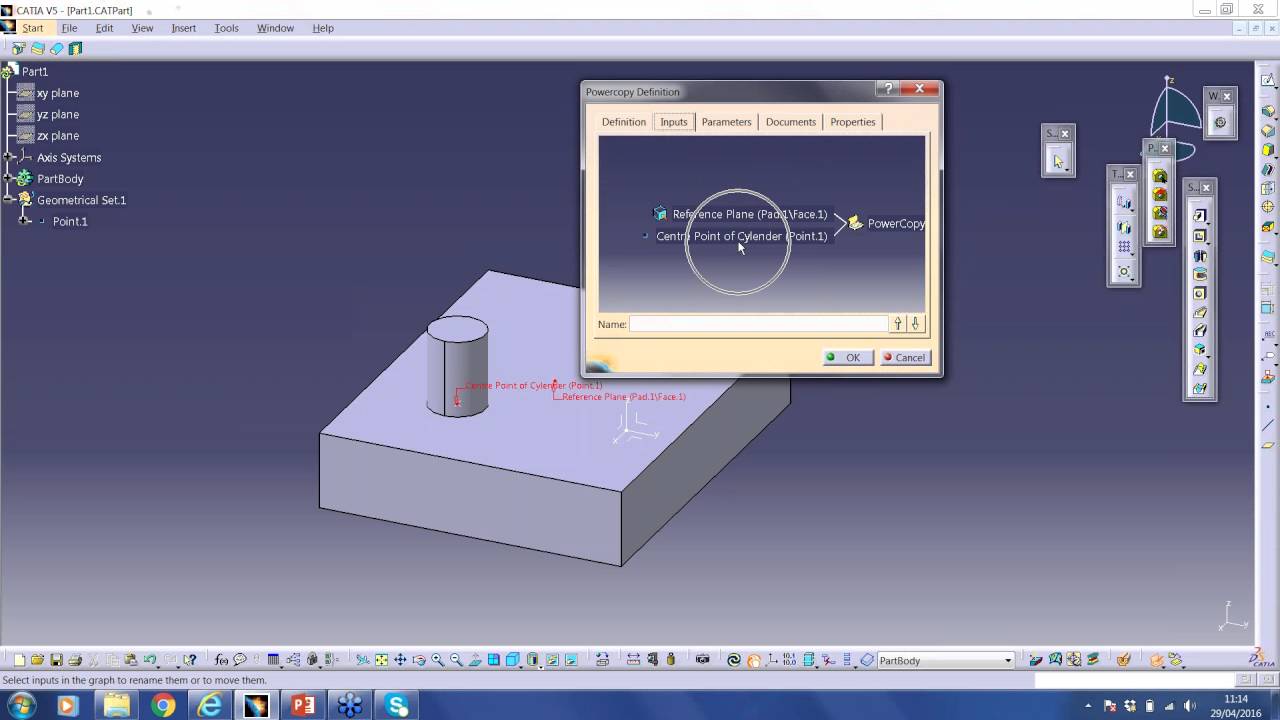
Task: Click the Zoom In magnifier icon
Action: click(x=438, y=660)
